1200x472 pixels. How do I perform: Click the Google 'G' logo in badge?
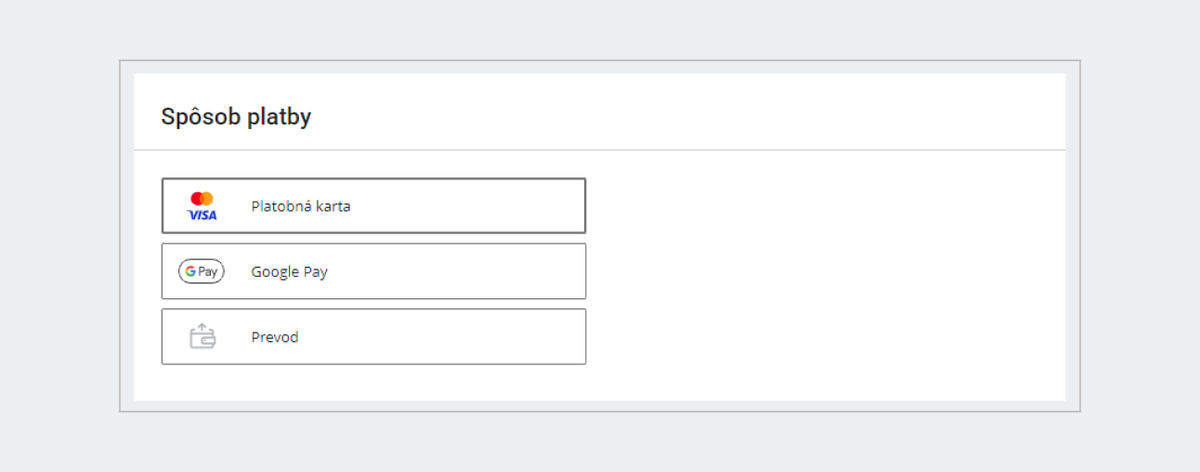pyautogui.click(x=189, y=271)
